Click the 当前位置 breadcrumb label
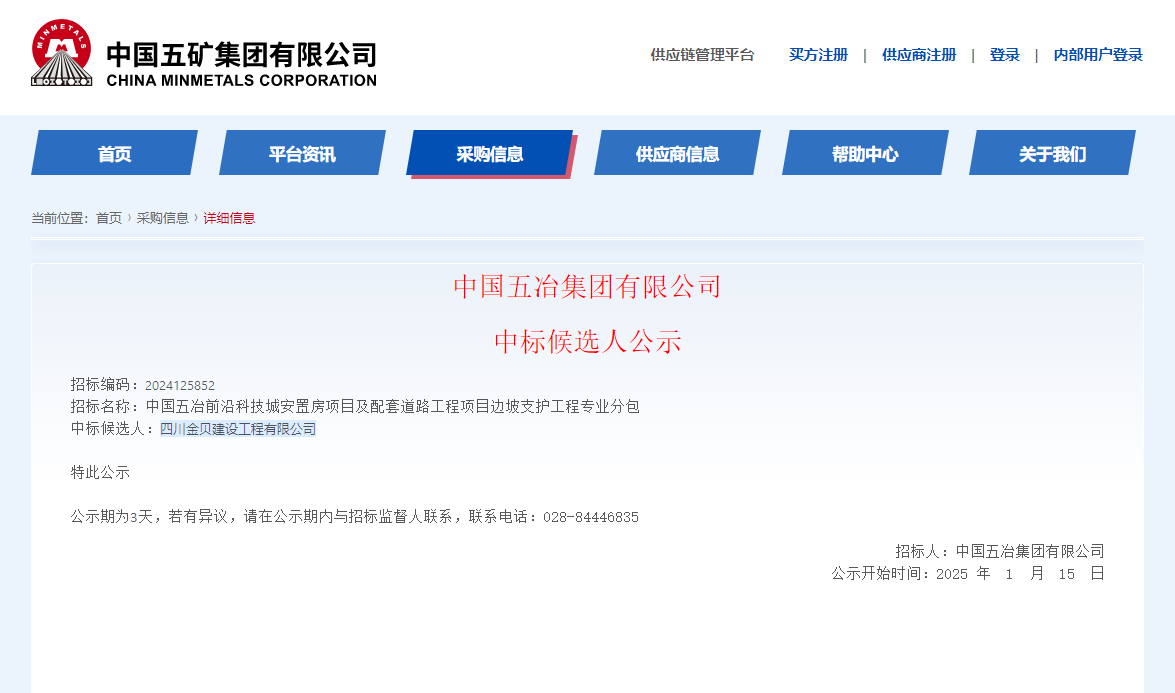The image size is (1175, 693). (x=60, y=218)
